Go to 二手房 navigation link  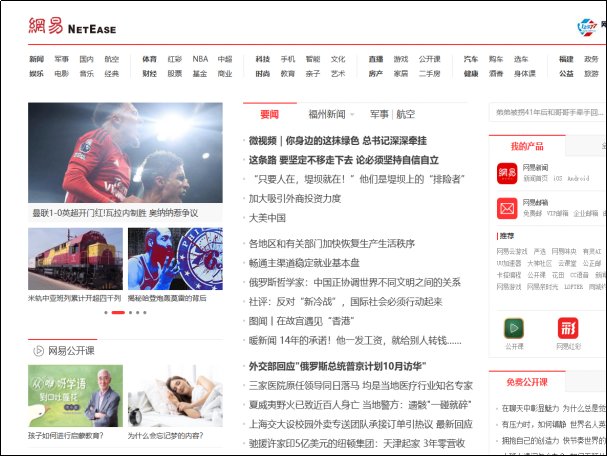click(x=429, y=74)
